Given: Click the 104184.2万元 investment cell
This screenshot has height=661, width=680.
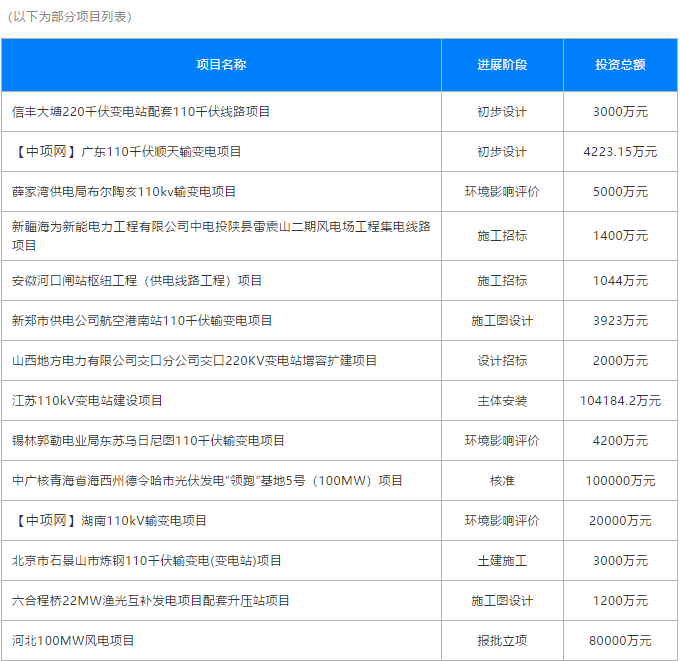Looking at the screenshot, I should click(x=620, y=401).
